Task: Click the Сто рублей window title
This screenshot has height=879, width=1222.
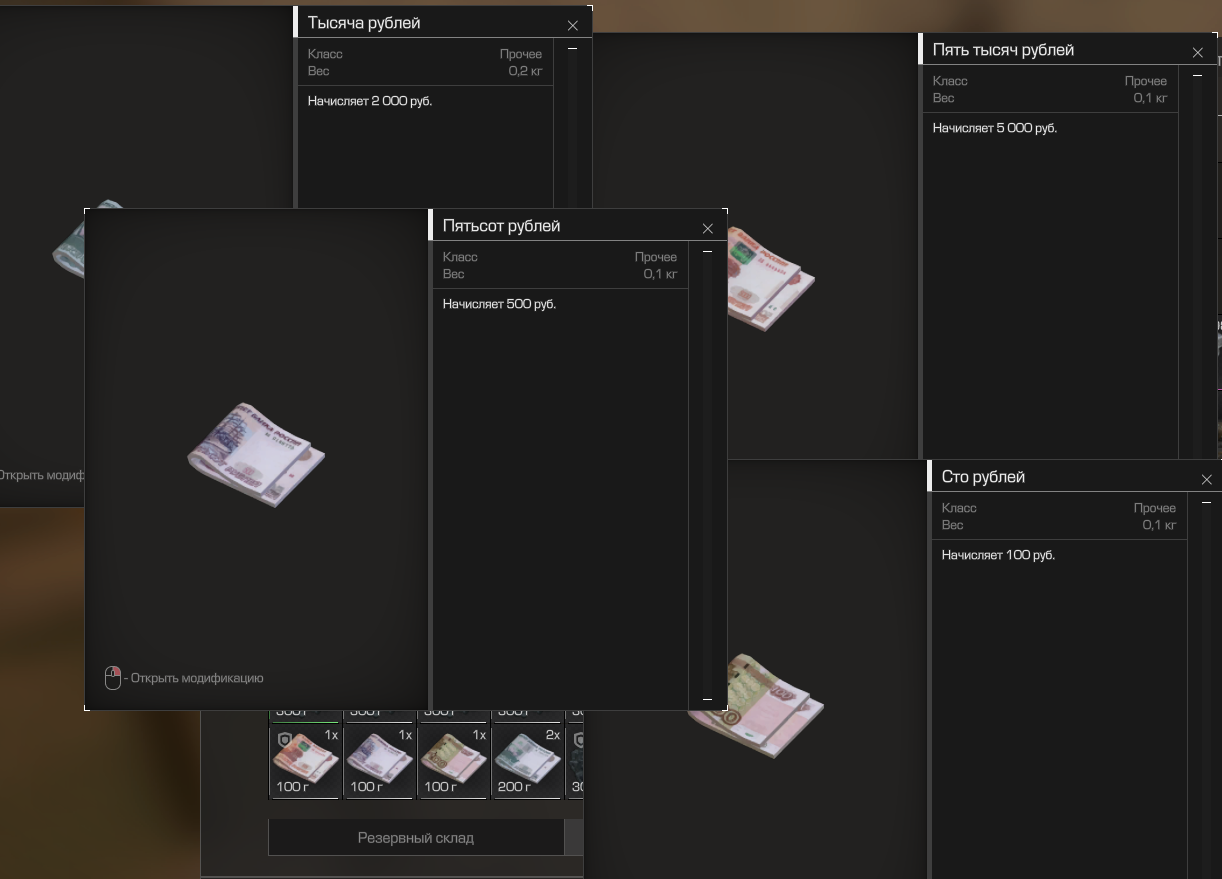Action: click(983, 477)
